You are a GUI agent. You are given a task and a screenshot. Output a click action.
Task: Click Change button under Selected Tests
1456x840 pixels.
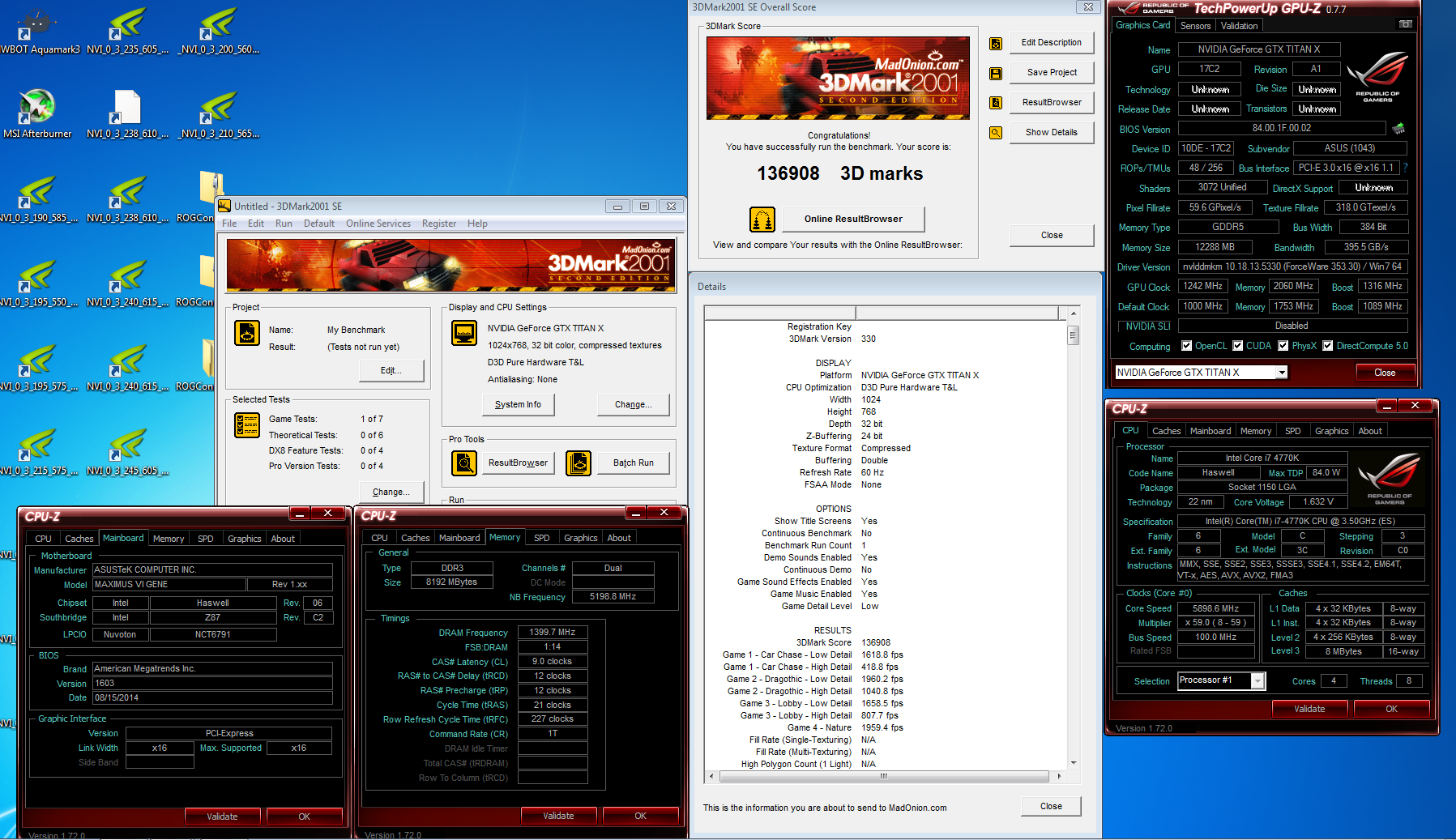click(391, 492)
